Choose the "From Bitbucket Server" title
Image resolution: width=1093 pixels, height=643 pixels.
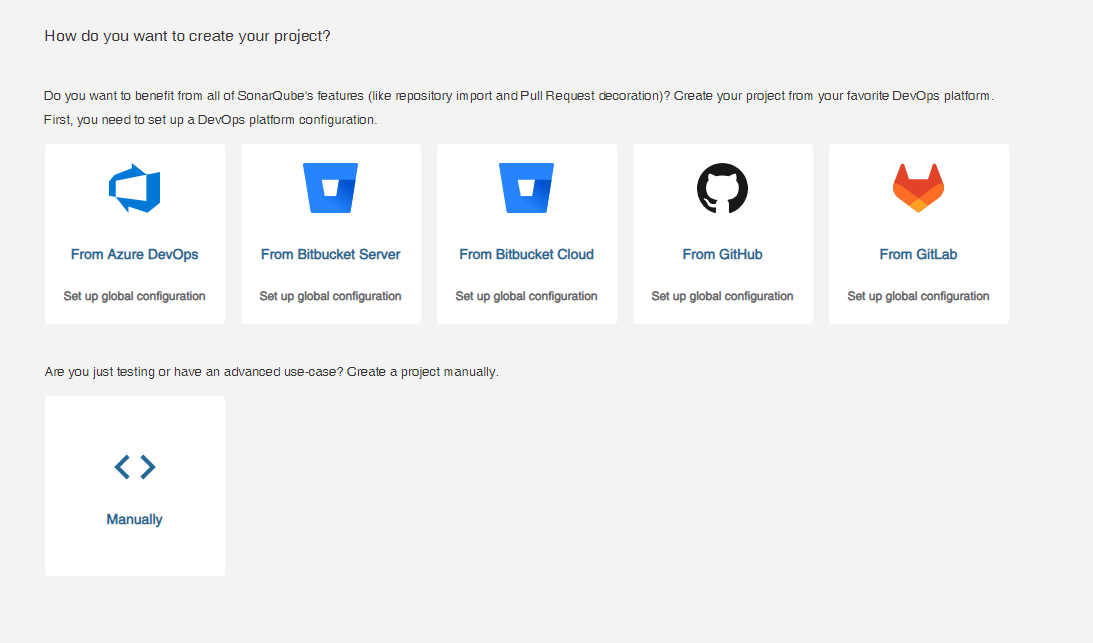pyautogui.click(x=330, y=254)
